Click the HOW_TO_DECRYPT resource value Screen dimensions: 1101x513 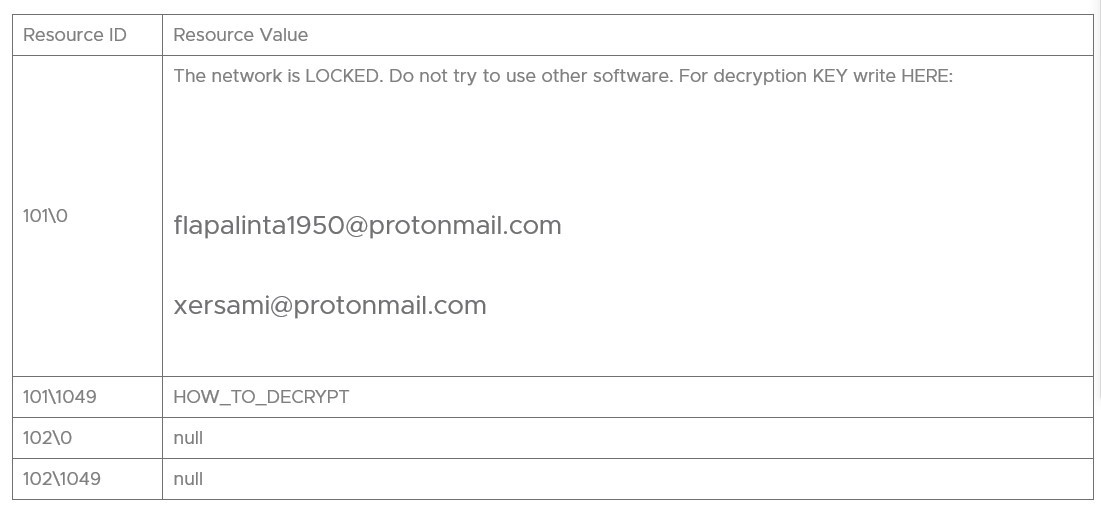(261, 397)
